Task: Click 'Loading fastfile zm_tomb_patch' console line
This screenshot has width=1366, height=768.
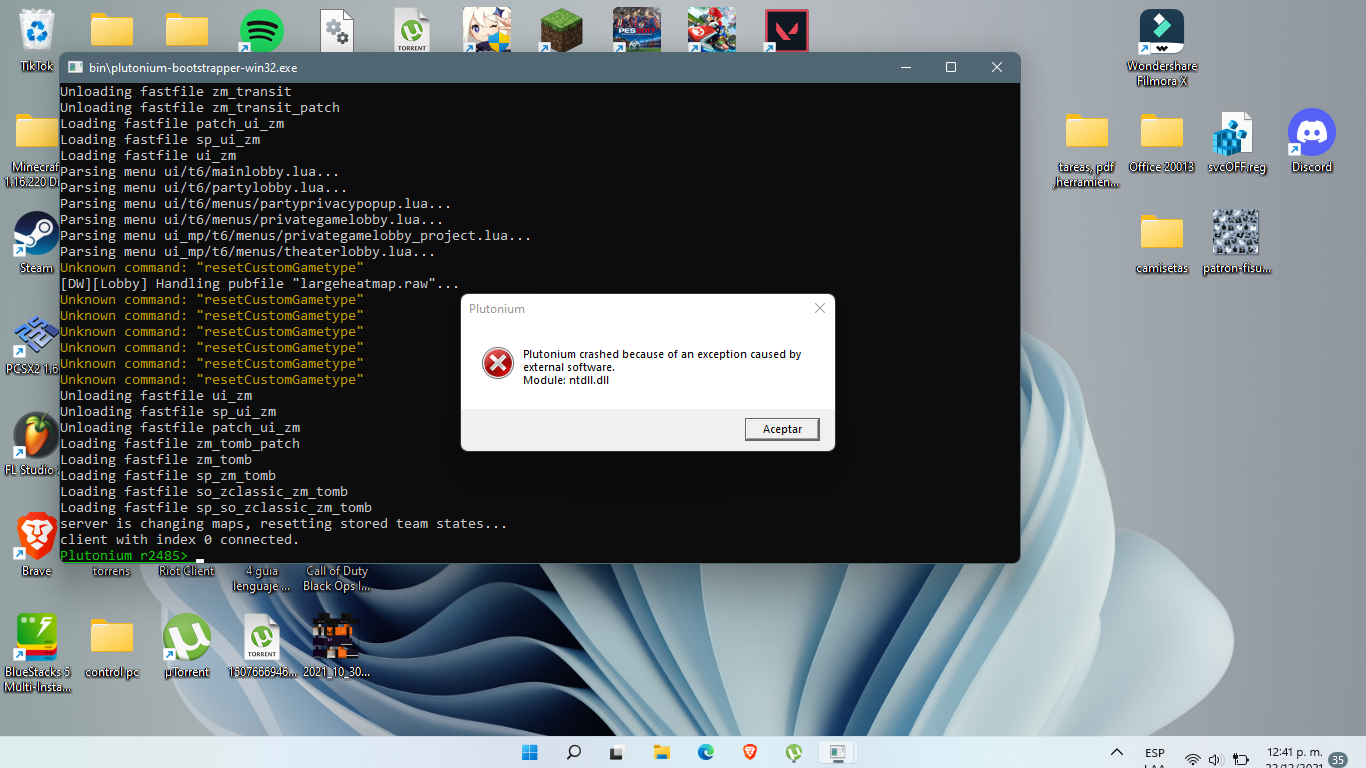Action: [x=180, y=443]
